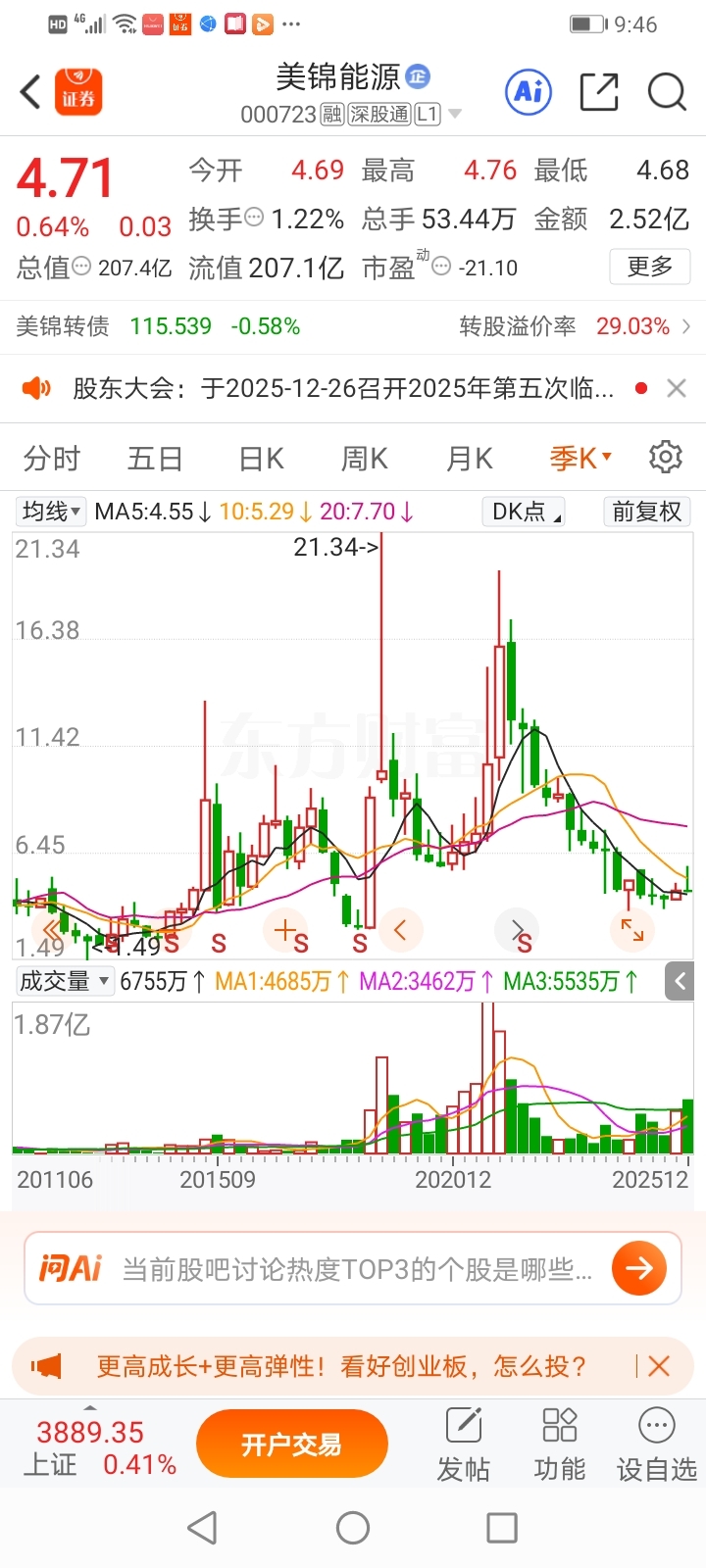The width and height of the screenshot is (706, 1568).
Task: Tap the 1.49 low-price marker on chart
Action: 126,946
